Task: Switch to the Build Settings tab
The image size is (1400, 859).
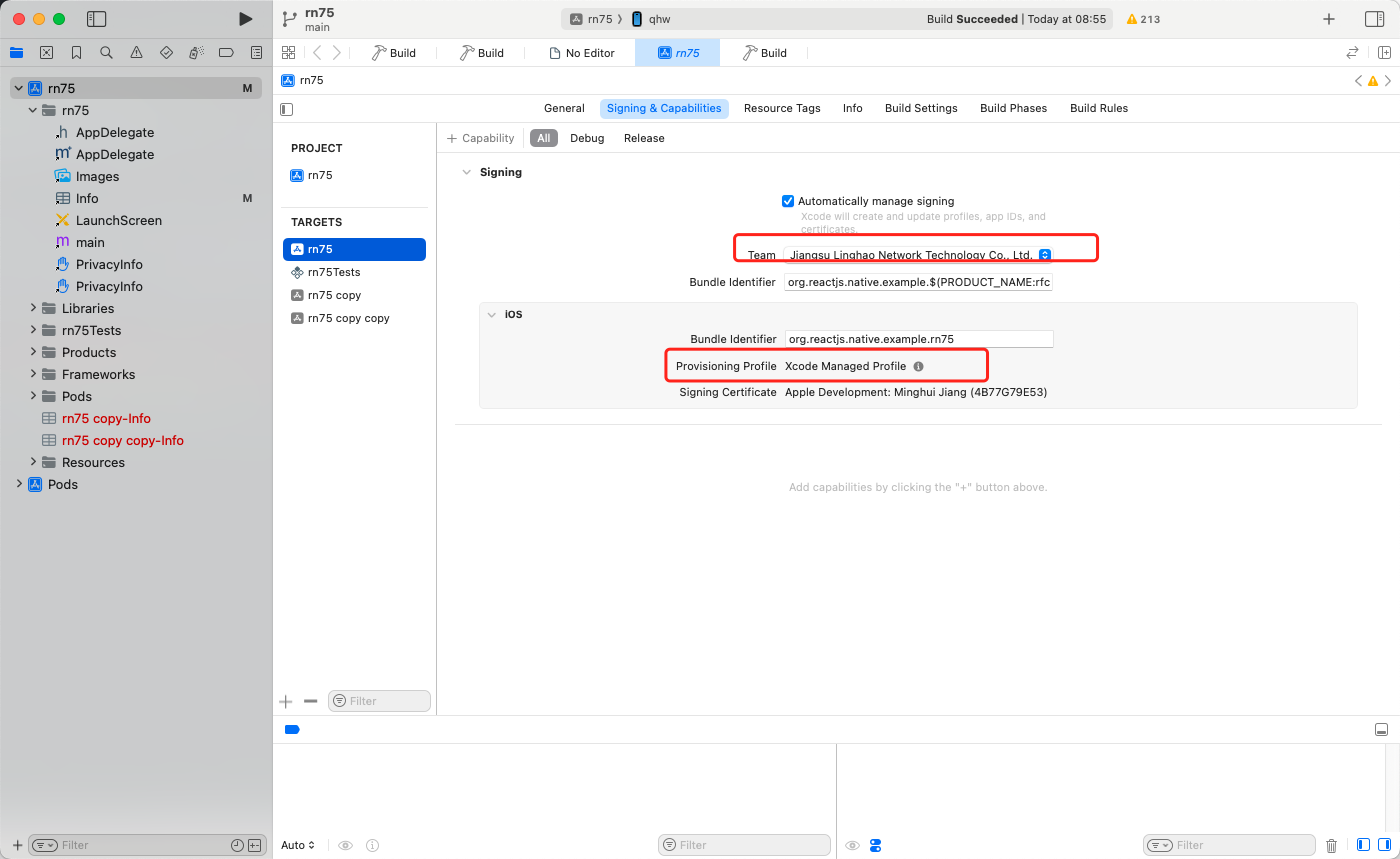Action: 920,108
